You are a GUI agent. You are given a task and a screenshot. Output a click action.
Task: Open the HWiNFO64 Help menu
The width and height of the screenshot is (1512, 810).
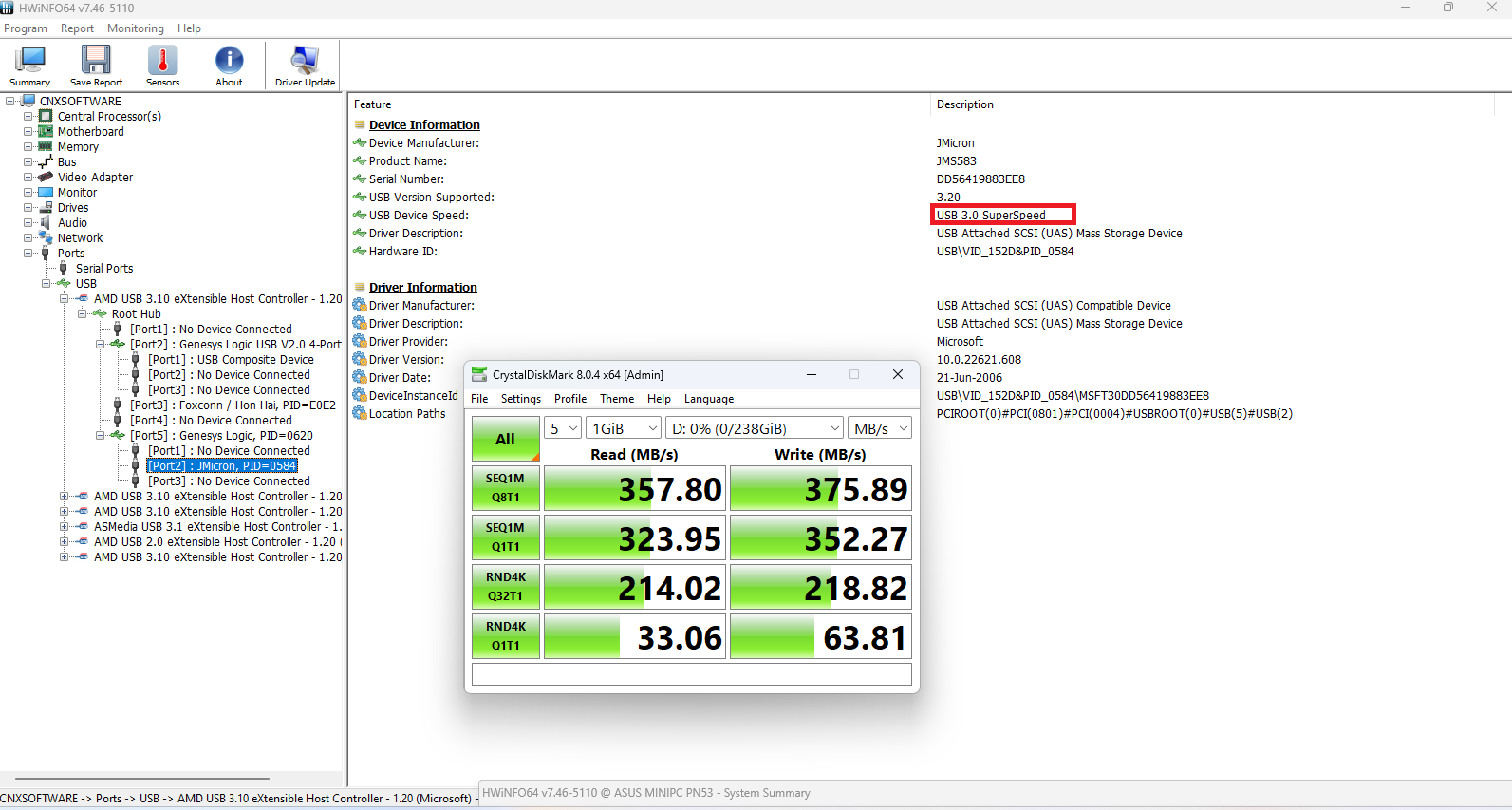(189, 28)
